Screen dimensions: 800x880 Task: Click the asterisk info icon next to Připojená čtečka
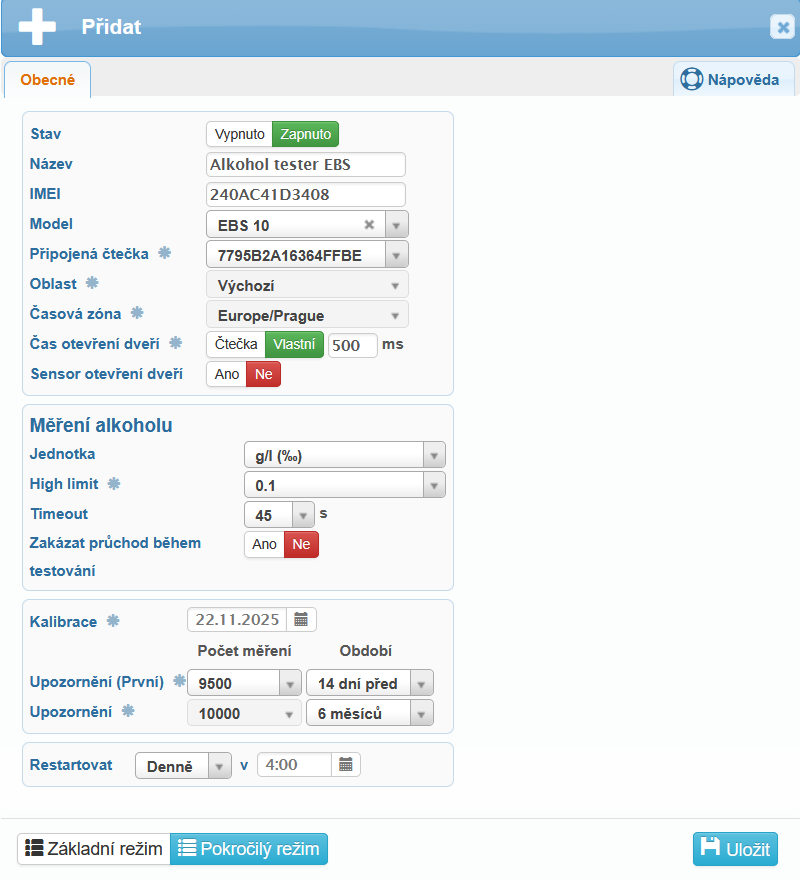(165, 253)
